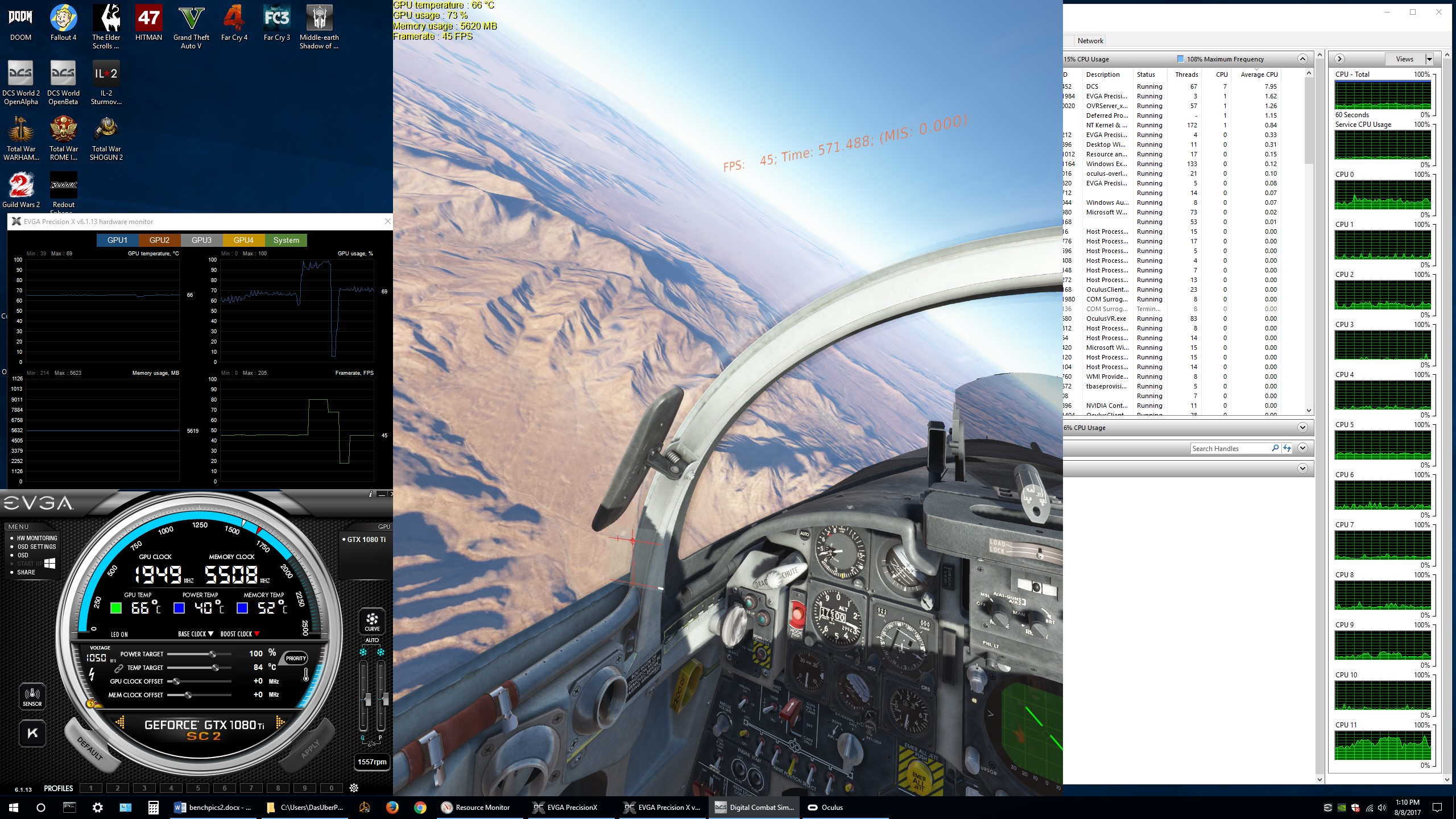Select profile slot 5
Image resolution: width=1456 pixels, height=819 pixels.
click(197, 788)
